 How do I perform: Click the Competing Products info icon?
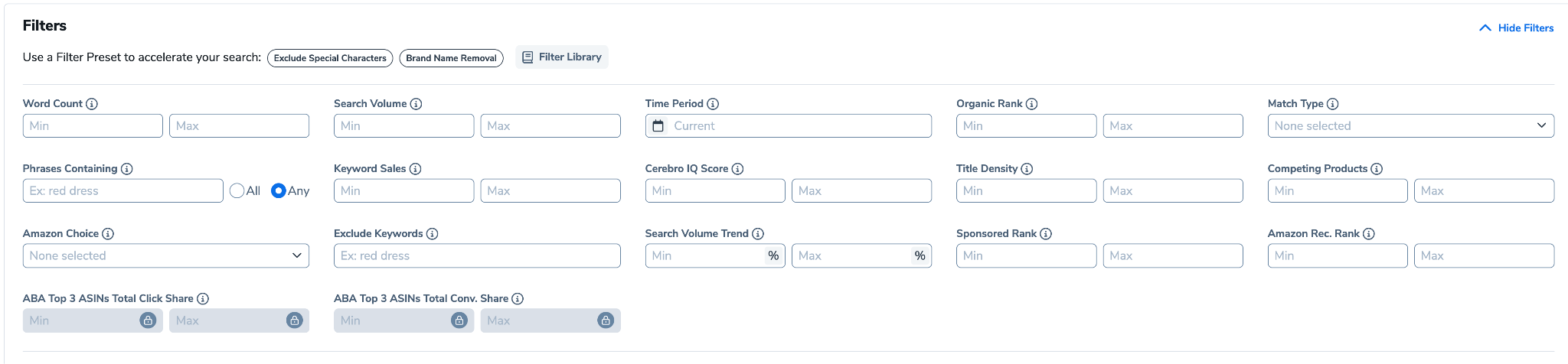[x=1377, y=169]
